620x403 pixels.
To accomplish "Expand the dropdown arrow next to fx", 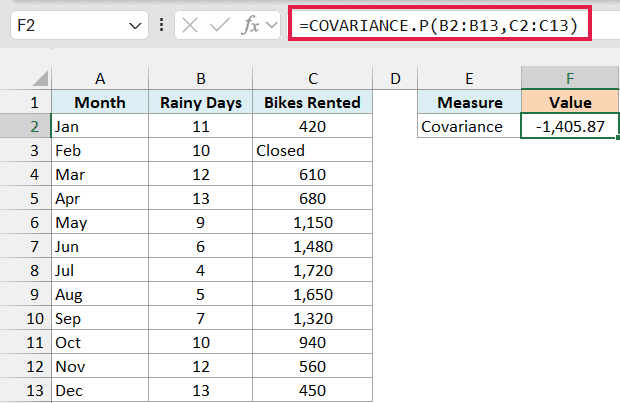I will [x=272, y=26].
